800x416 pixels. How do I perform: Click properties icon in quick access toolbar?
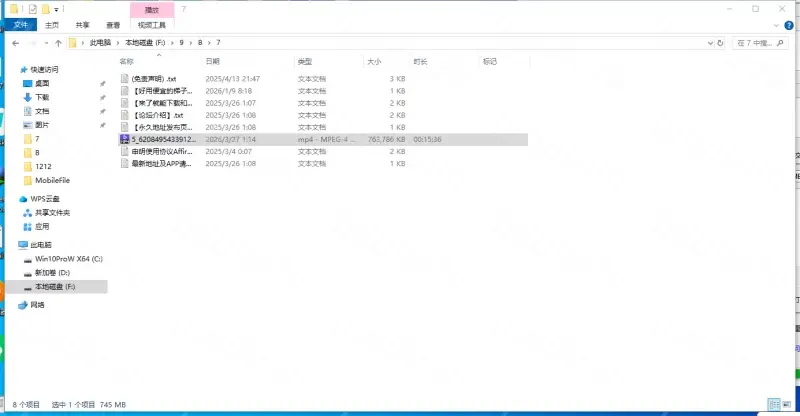point(33,8)
